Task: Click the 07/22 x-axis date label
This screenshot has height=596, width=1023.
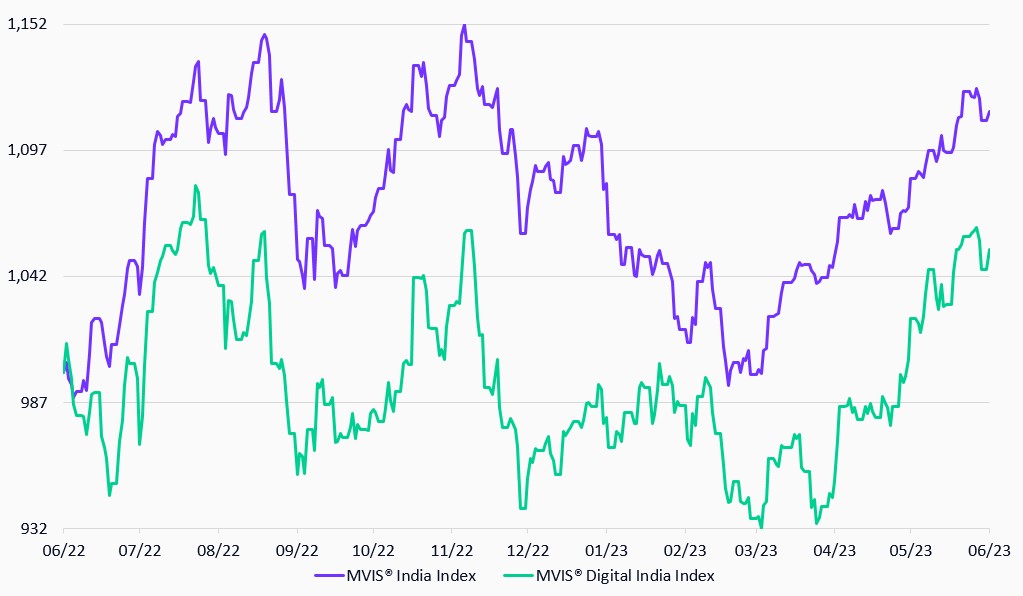Action: (141, 549)
